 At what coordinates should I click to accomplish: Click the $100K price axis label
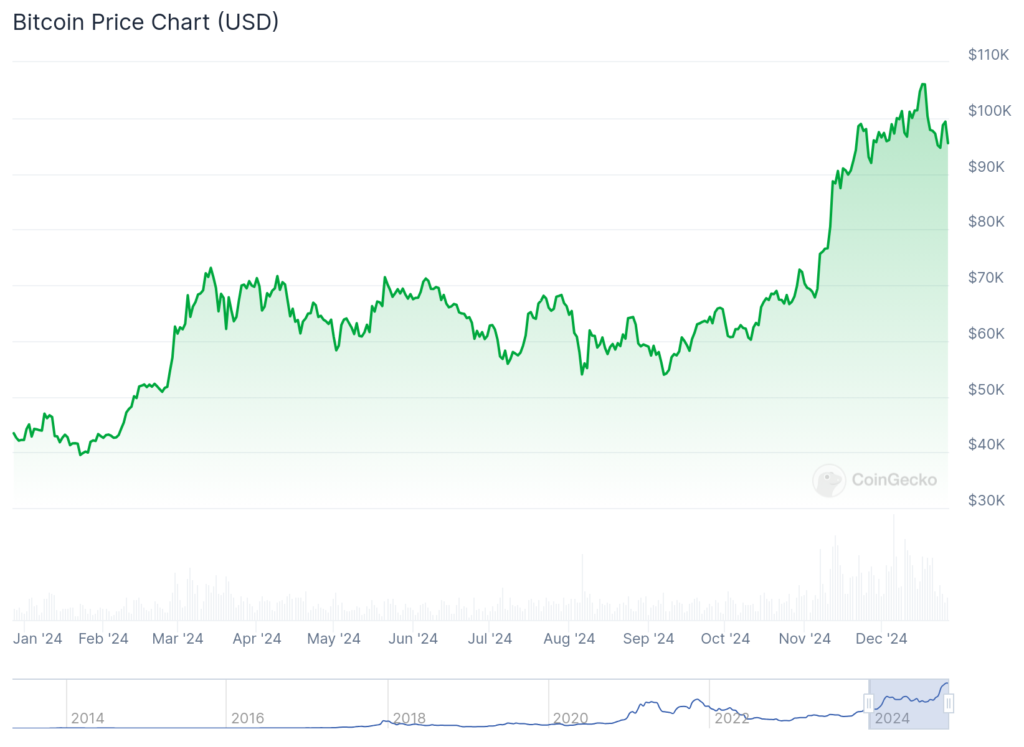tap(989, 110)
